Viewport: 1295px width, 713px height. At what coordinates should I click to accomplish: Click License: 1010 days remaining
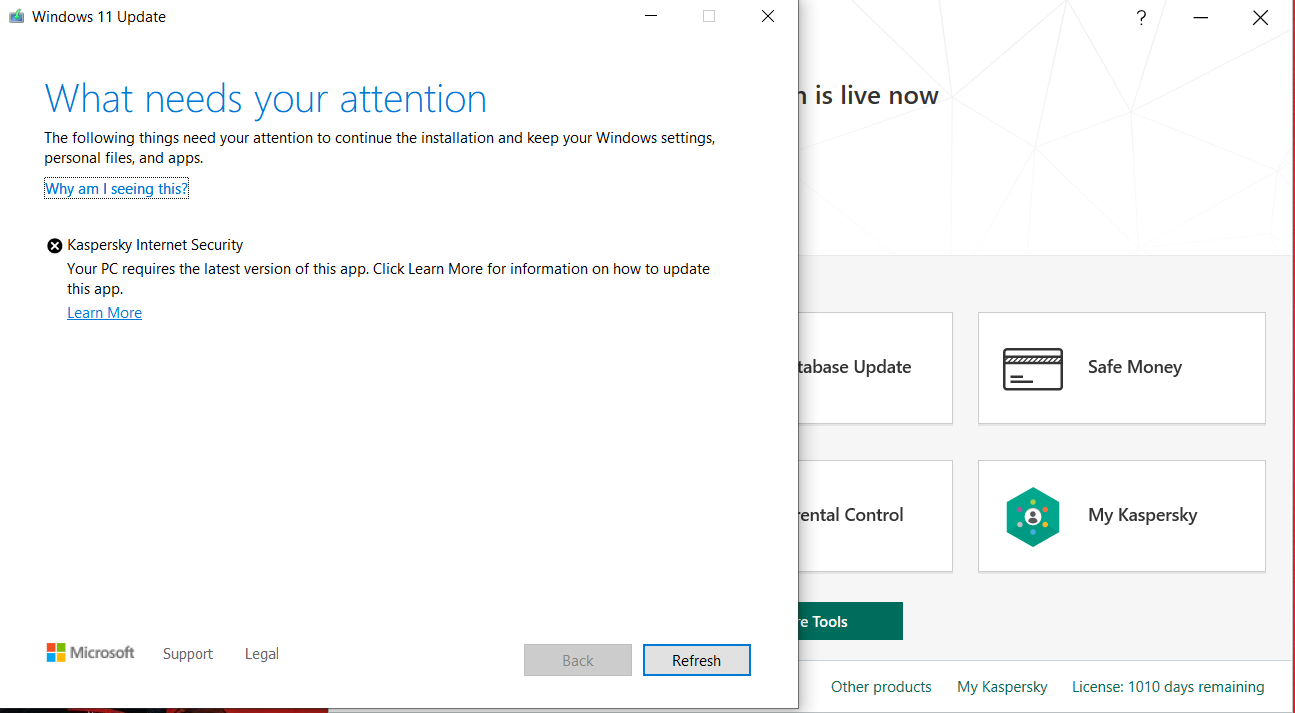(x=1168, y=687)
